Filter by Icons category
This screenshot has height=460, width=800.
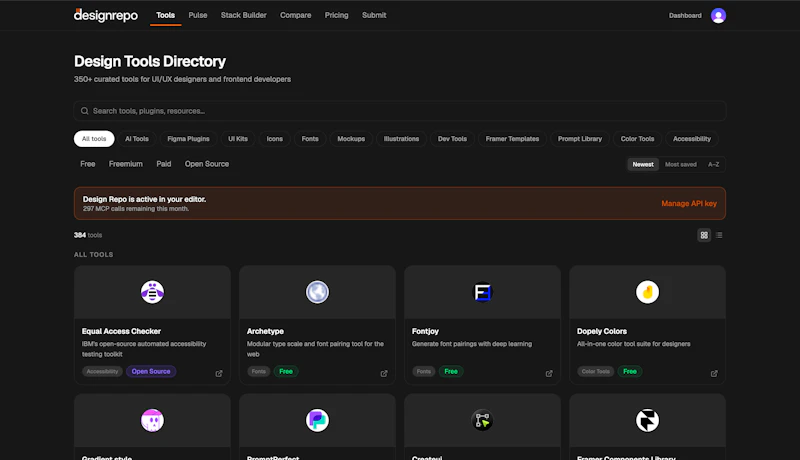(274, 139)
